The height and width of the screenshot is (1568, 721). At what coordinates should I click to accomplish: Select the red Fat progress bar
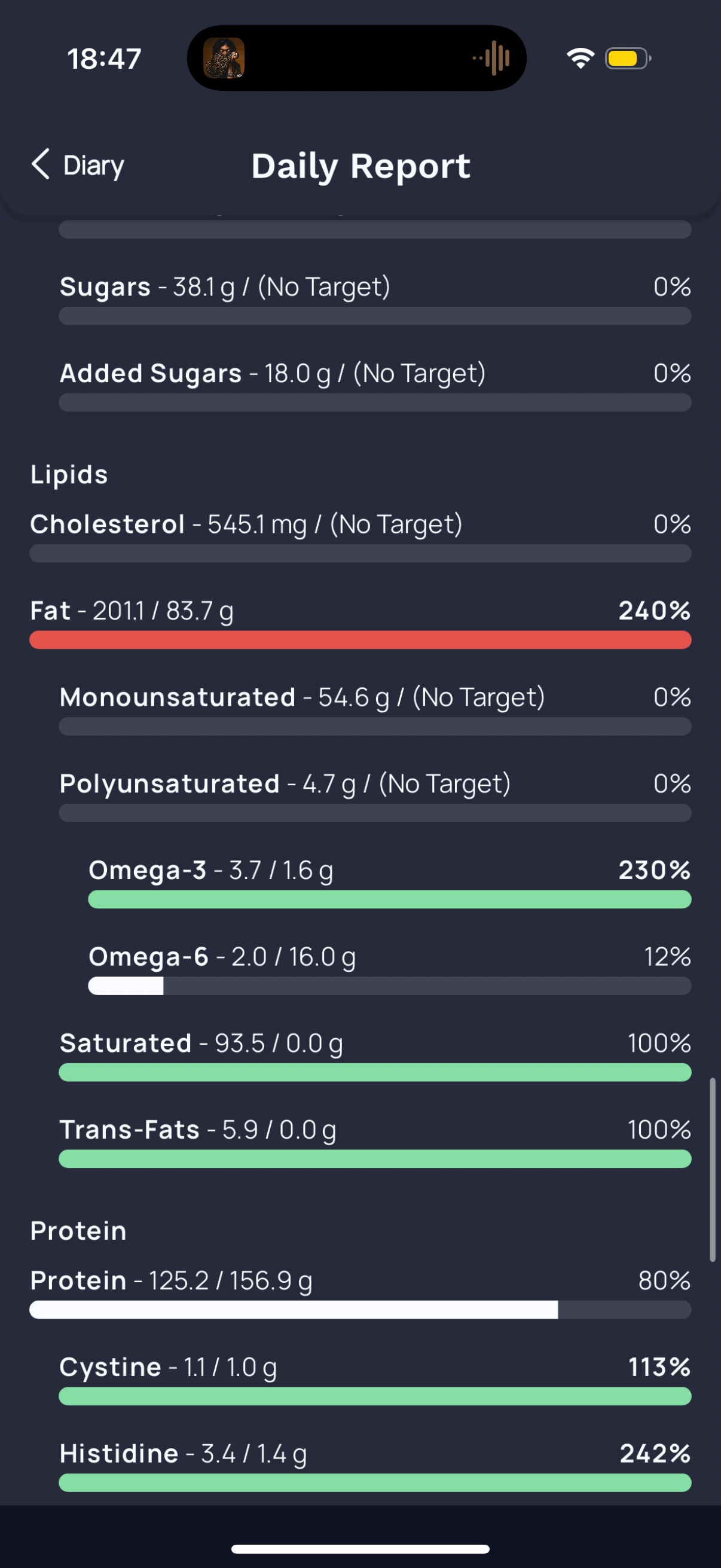coord(360,640)
